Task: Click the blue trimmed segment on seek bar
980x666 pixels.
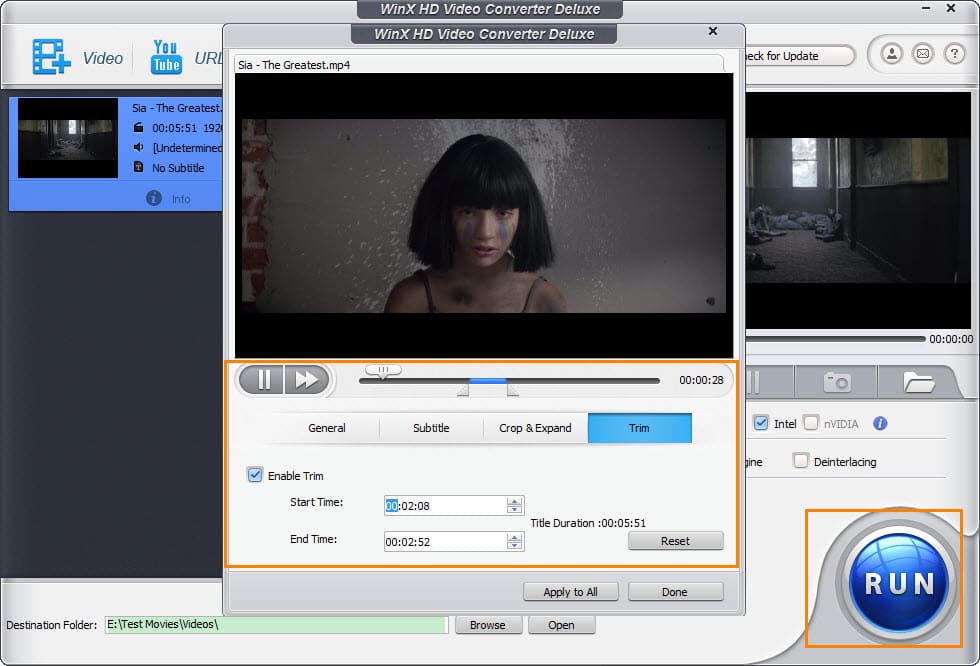Action: click(x=488, y=380)
